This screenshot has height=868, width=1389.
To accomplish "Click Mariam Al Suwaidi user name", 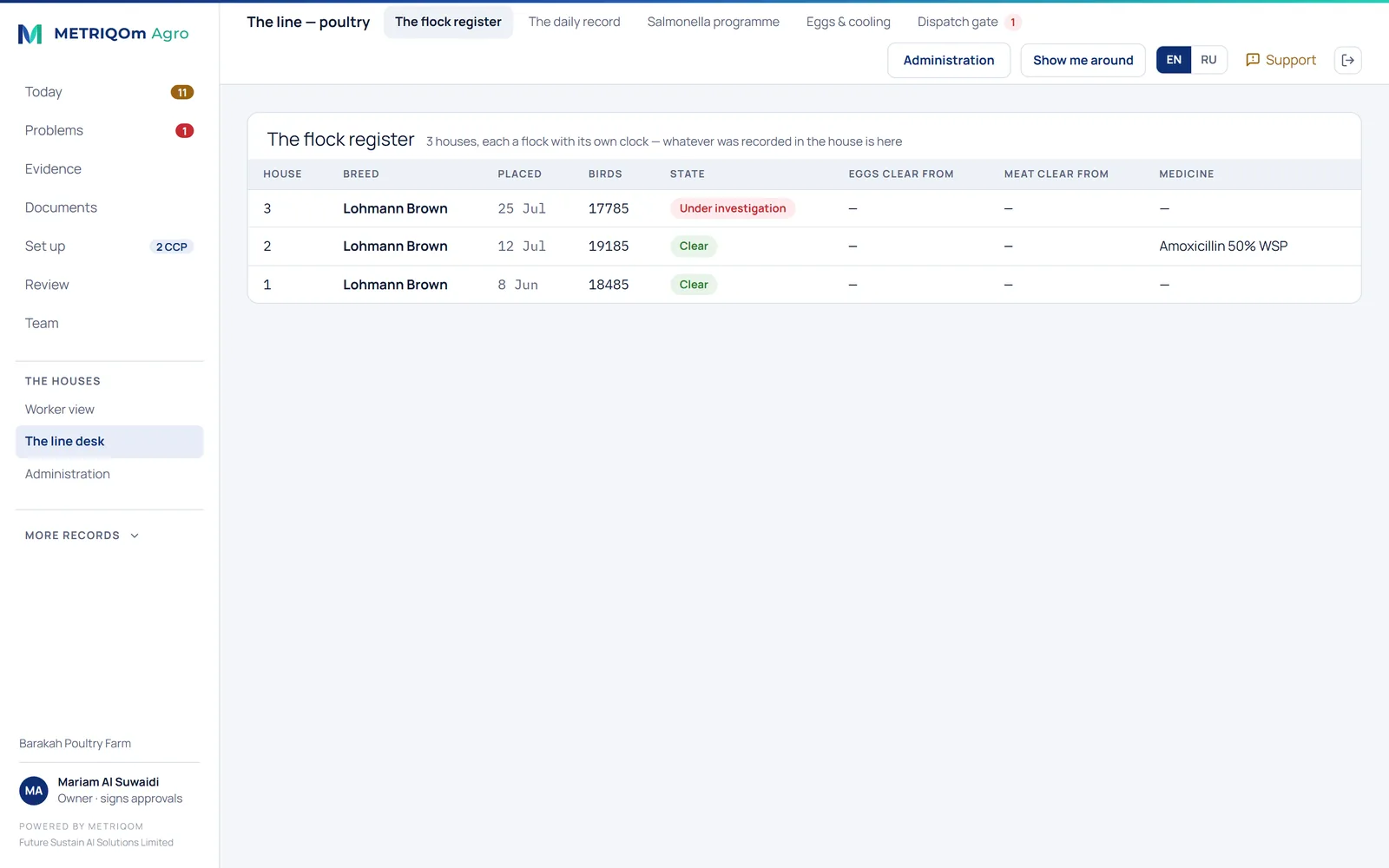I will [109, 782].
